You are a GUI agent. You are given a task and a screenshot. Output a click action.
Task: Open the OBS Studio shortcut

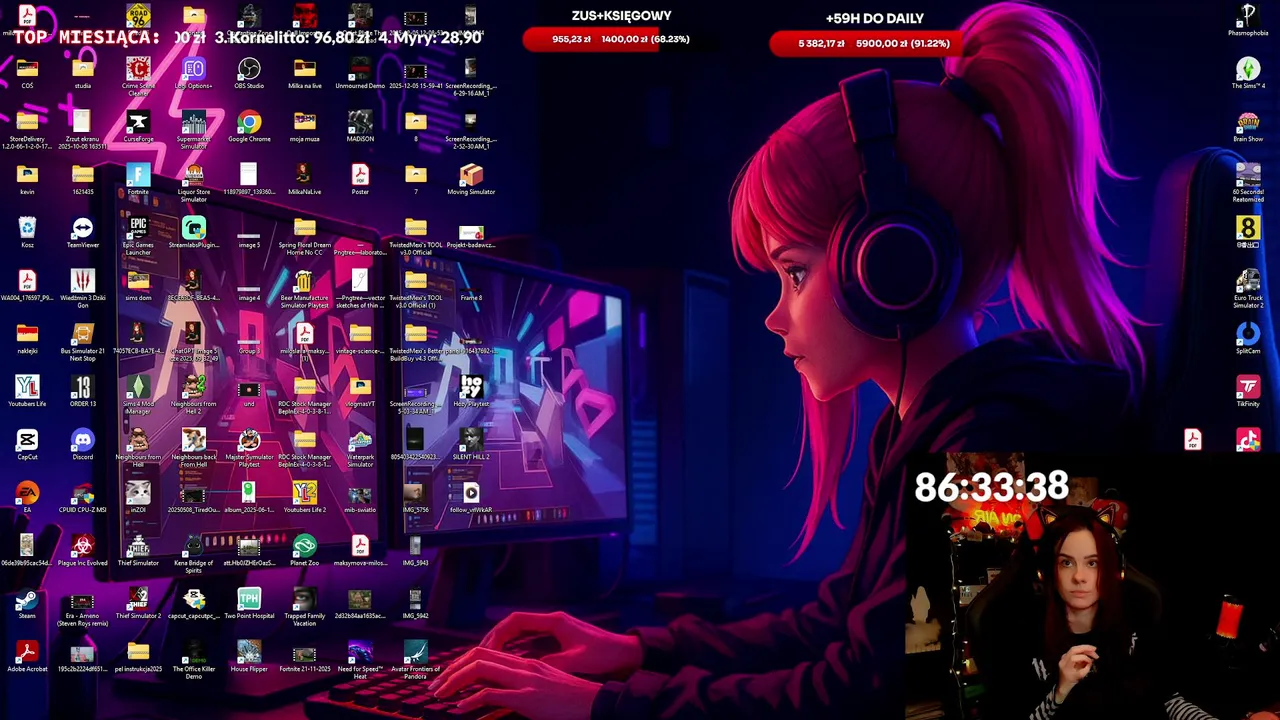pyautogui.click(x=249, y=72)
